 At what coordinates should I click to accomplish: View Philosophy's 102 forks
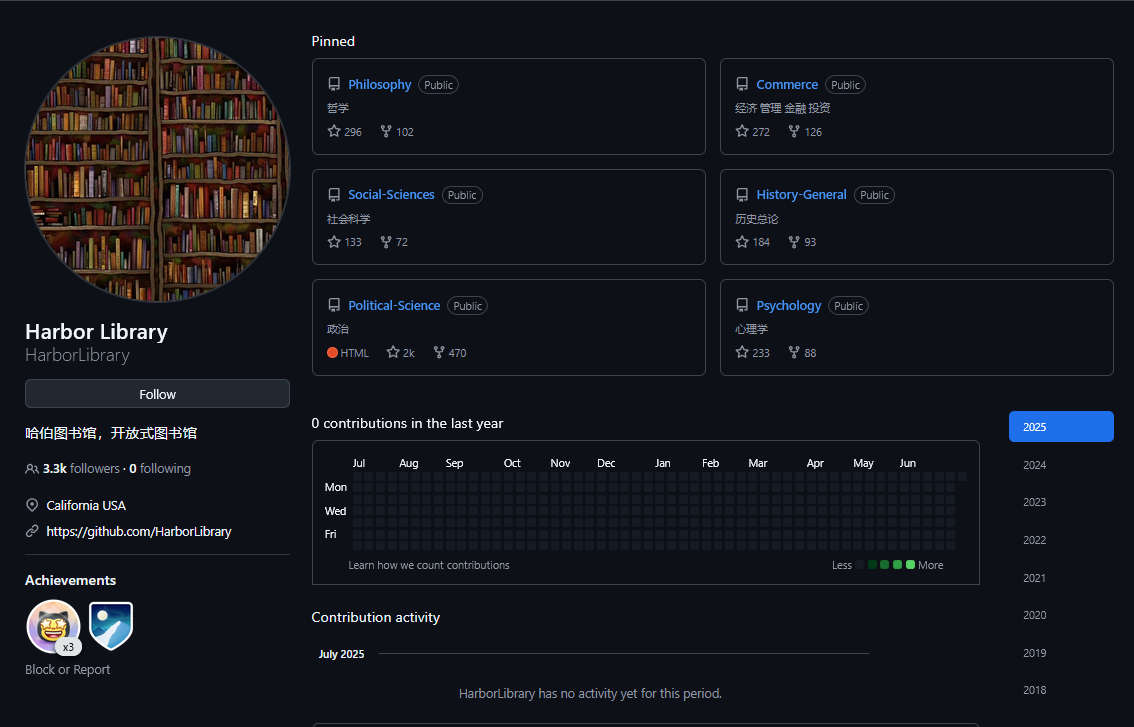[x=397, y=132]
